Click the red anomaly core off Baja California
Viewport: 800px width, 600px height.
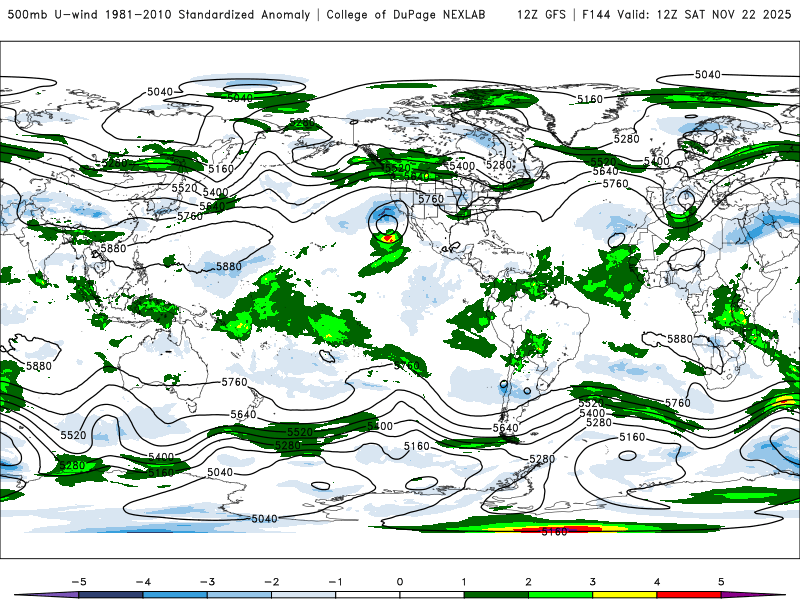pos(388,238)
